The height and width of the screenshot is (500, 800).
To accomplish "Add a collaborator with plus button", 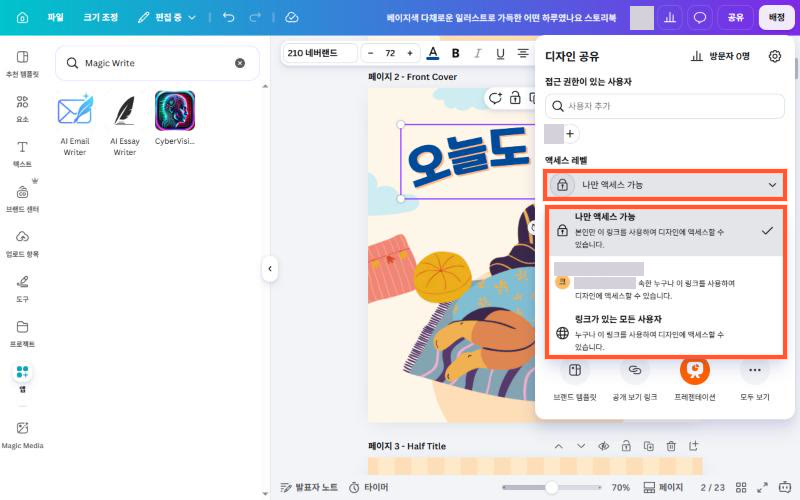I will pos(570,134).
